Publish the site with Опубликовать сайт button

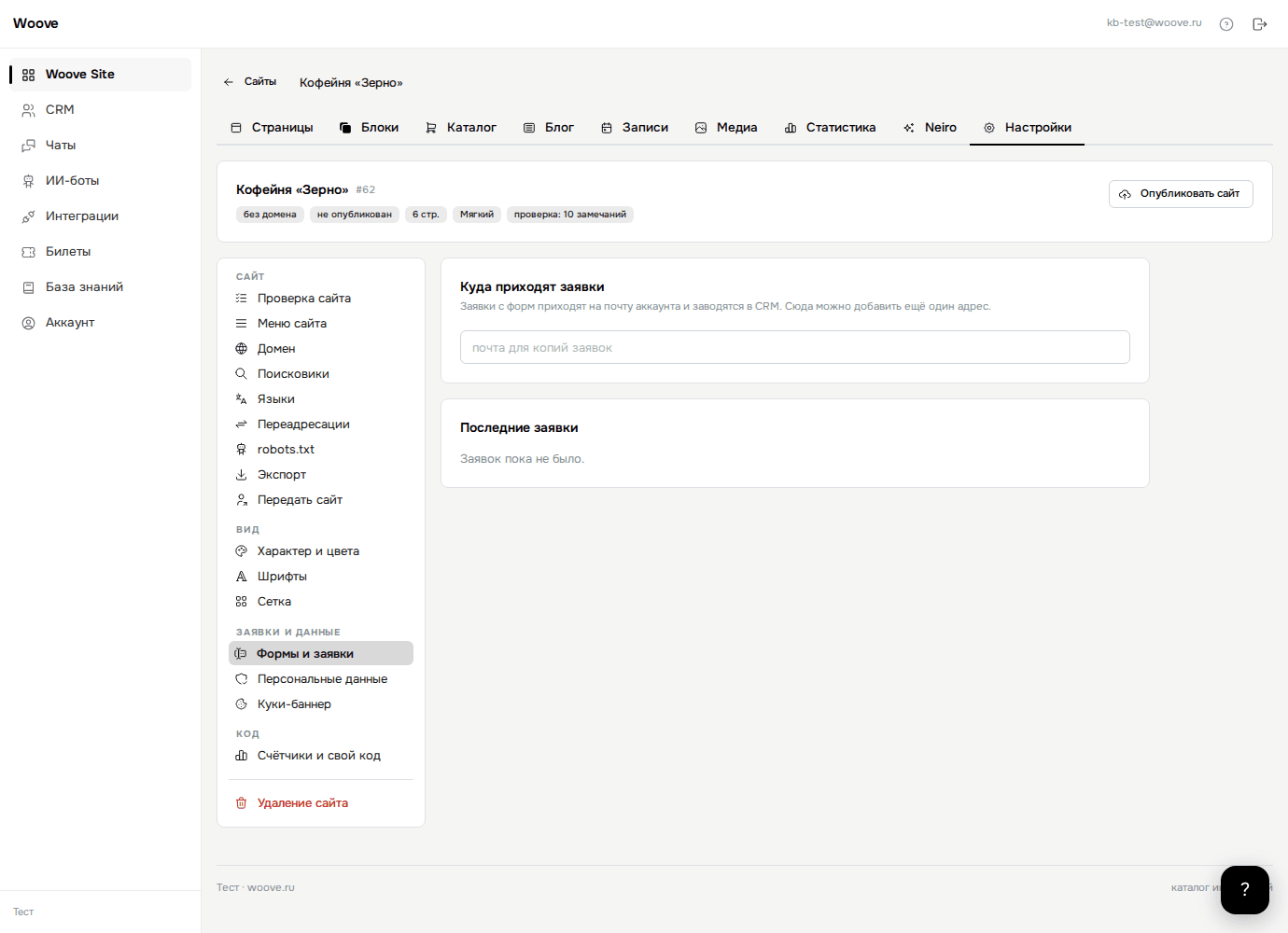1181,194
